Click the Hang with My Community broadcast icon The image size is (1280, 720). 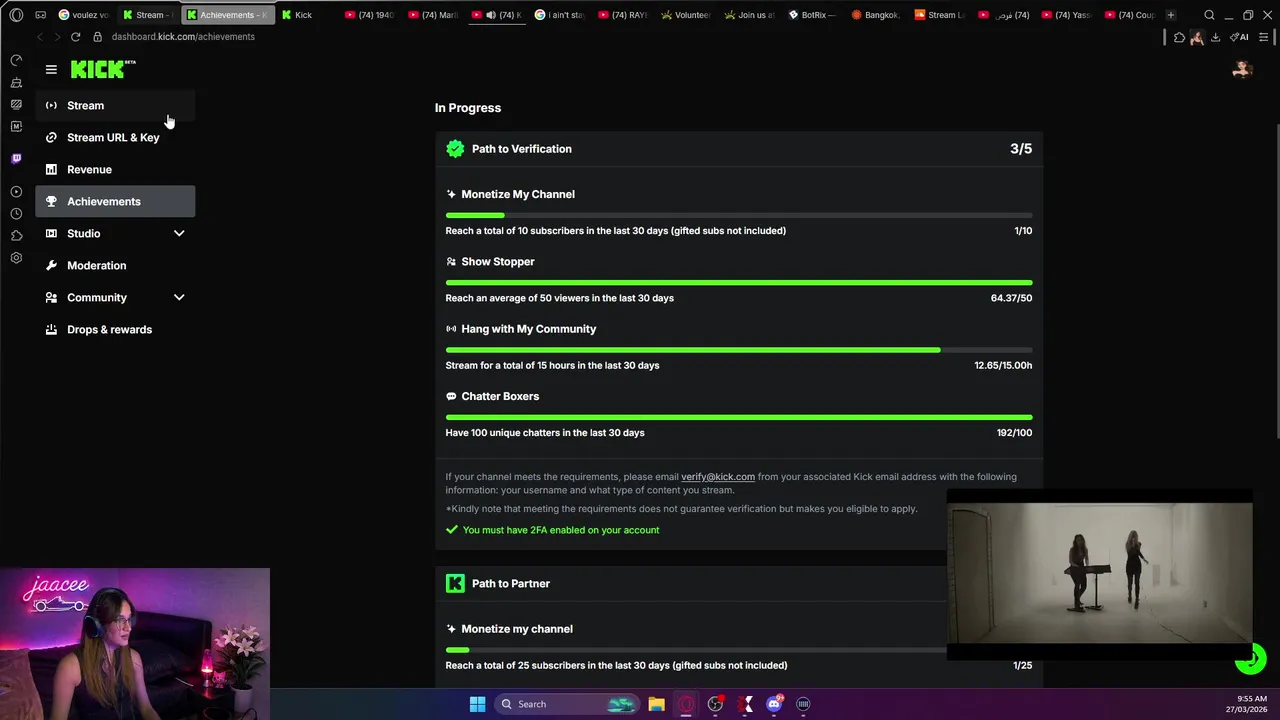point(451,329)
